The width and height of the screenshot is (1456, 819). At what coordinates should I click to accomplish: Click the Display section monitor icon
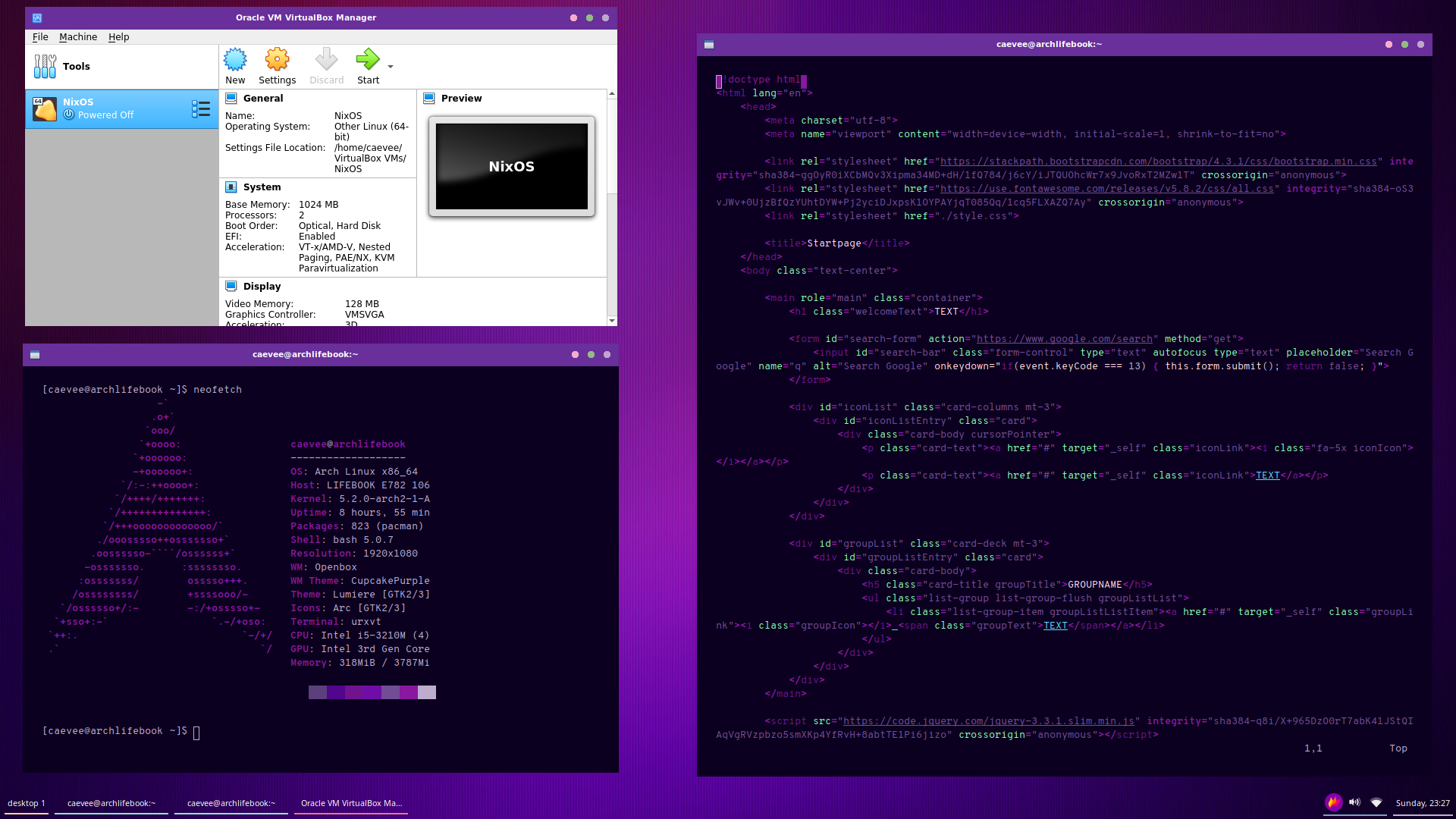pos(231,286)
